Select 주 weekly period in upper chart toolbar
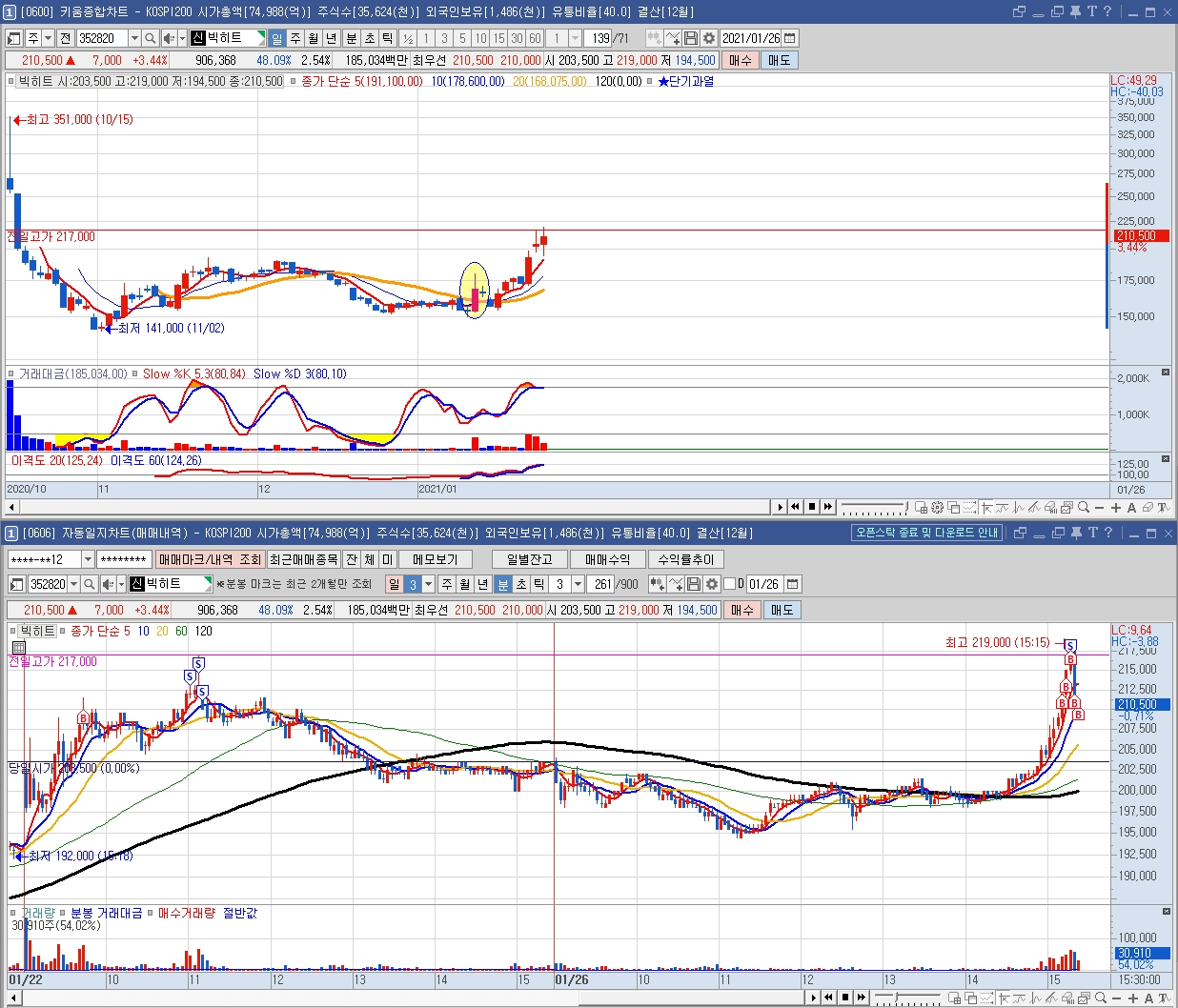 coord(295,38)
